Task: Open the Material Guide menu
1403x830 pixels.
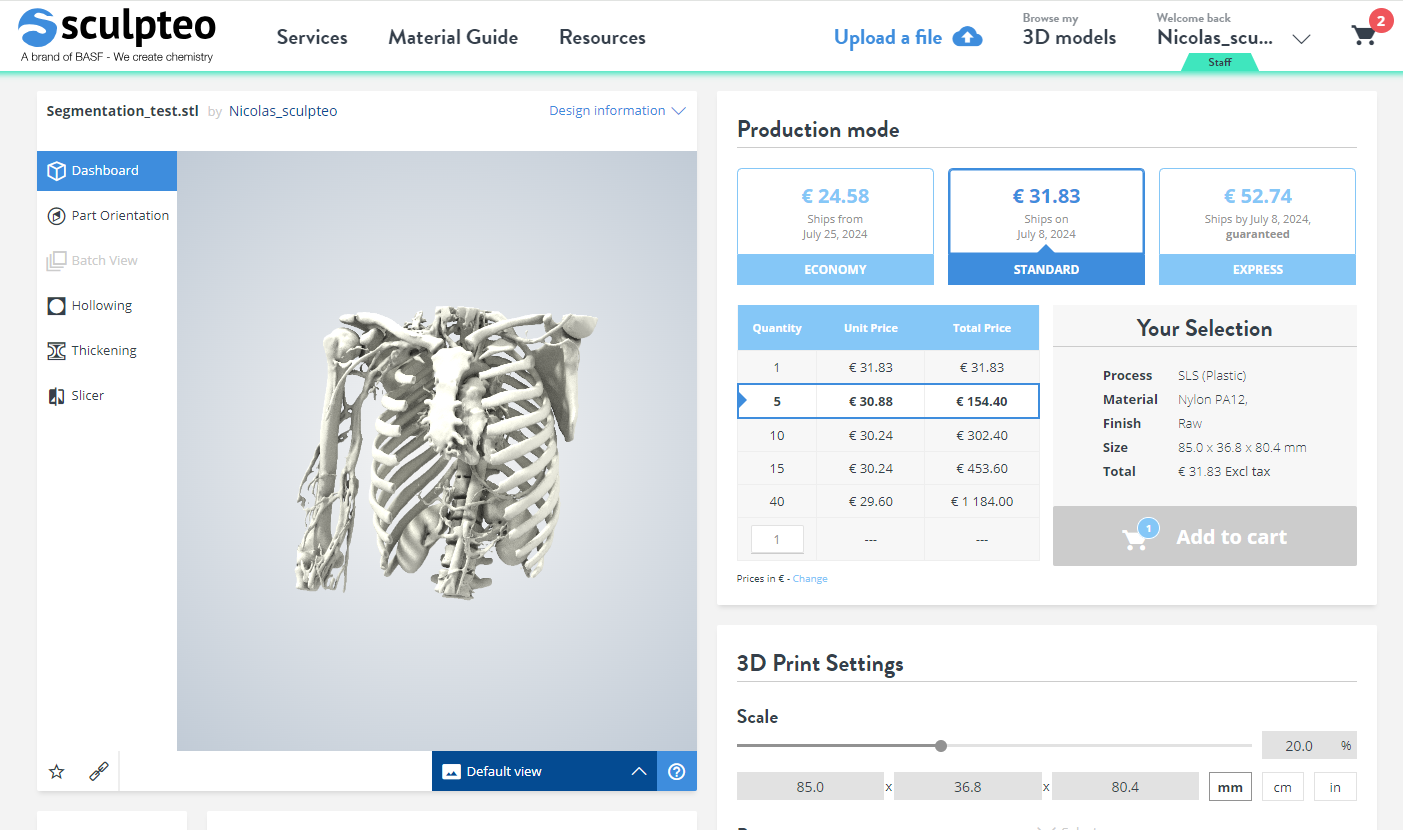Action: [x=452, y=37]
